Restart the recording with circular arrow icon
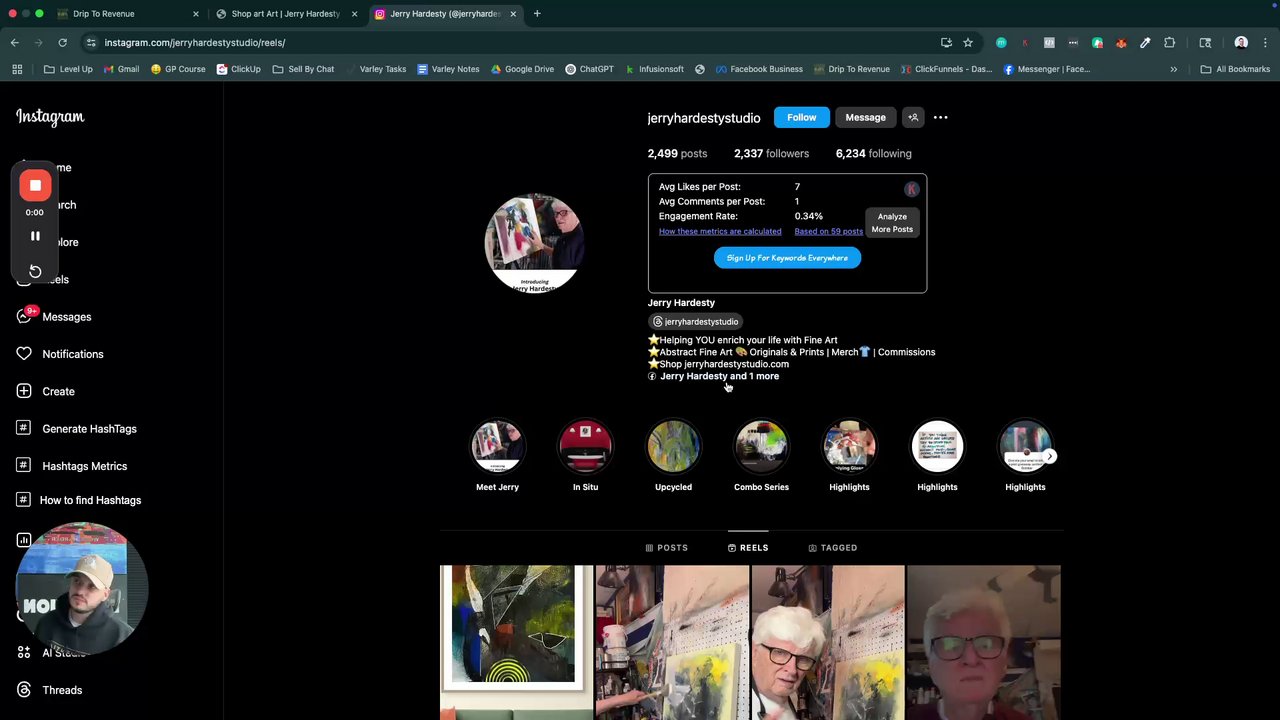This screenshot has height=720, width=1280. point(35,271)
